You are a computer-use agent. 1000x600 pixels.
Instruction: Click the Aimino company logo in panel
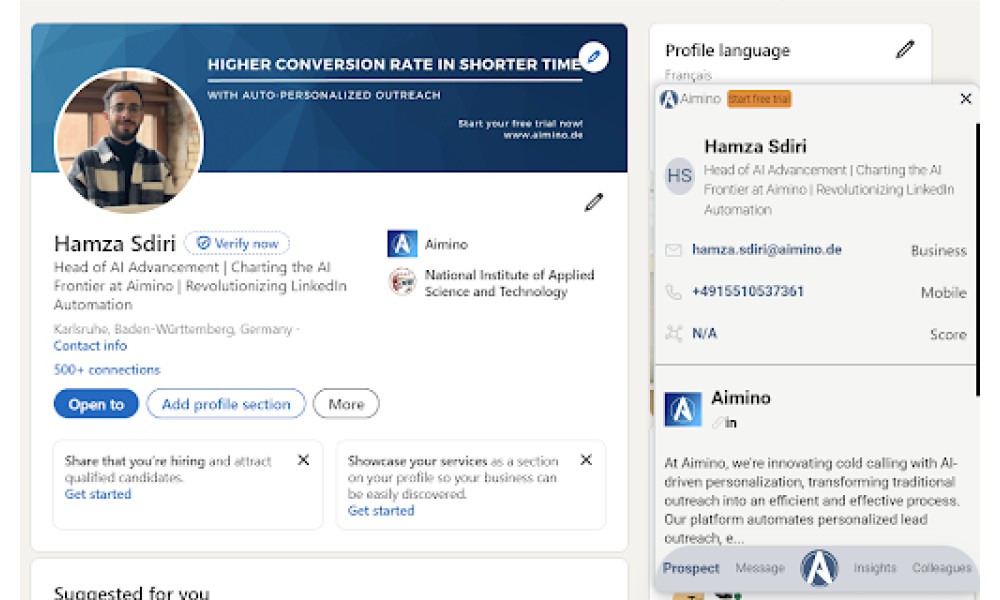[x=682, y=409]
